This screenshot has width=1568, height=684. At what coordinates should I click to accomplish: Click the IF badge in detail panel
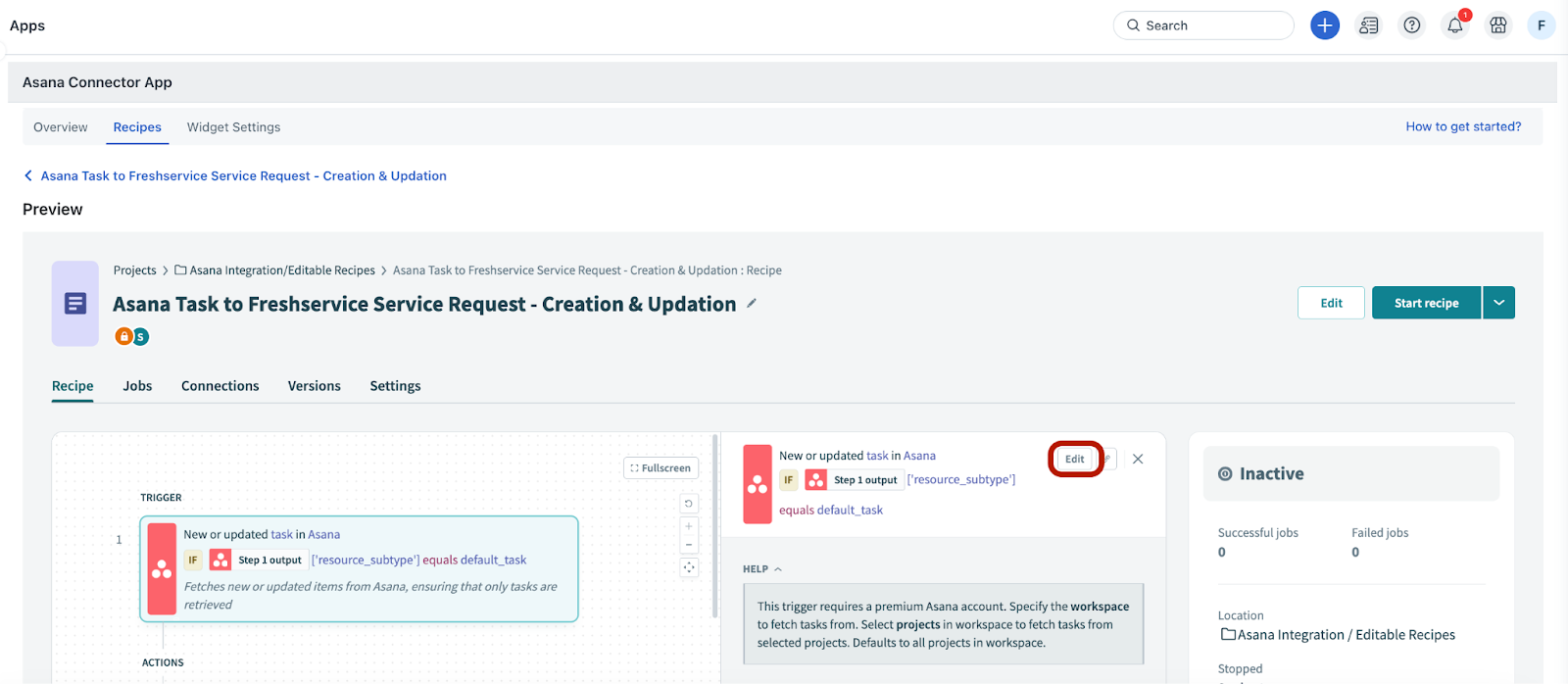click(789, 480)
